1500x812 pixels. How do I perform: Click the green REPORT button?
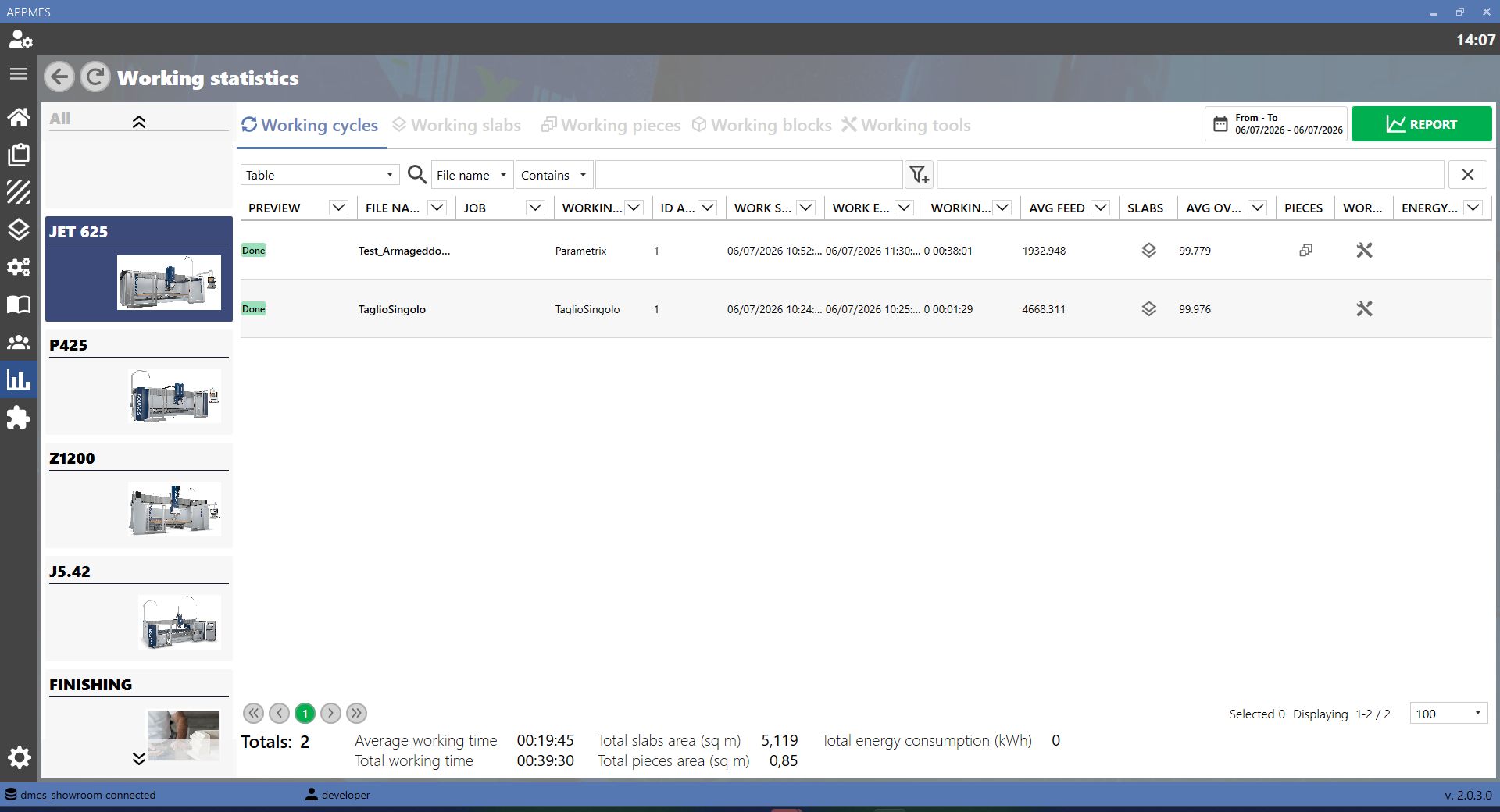pyautogui.click(x=1421, y=124)
